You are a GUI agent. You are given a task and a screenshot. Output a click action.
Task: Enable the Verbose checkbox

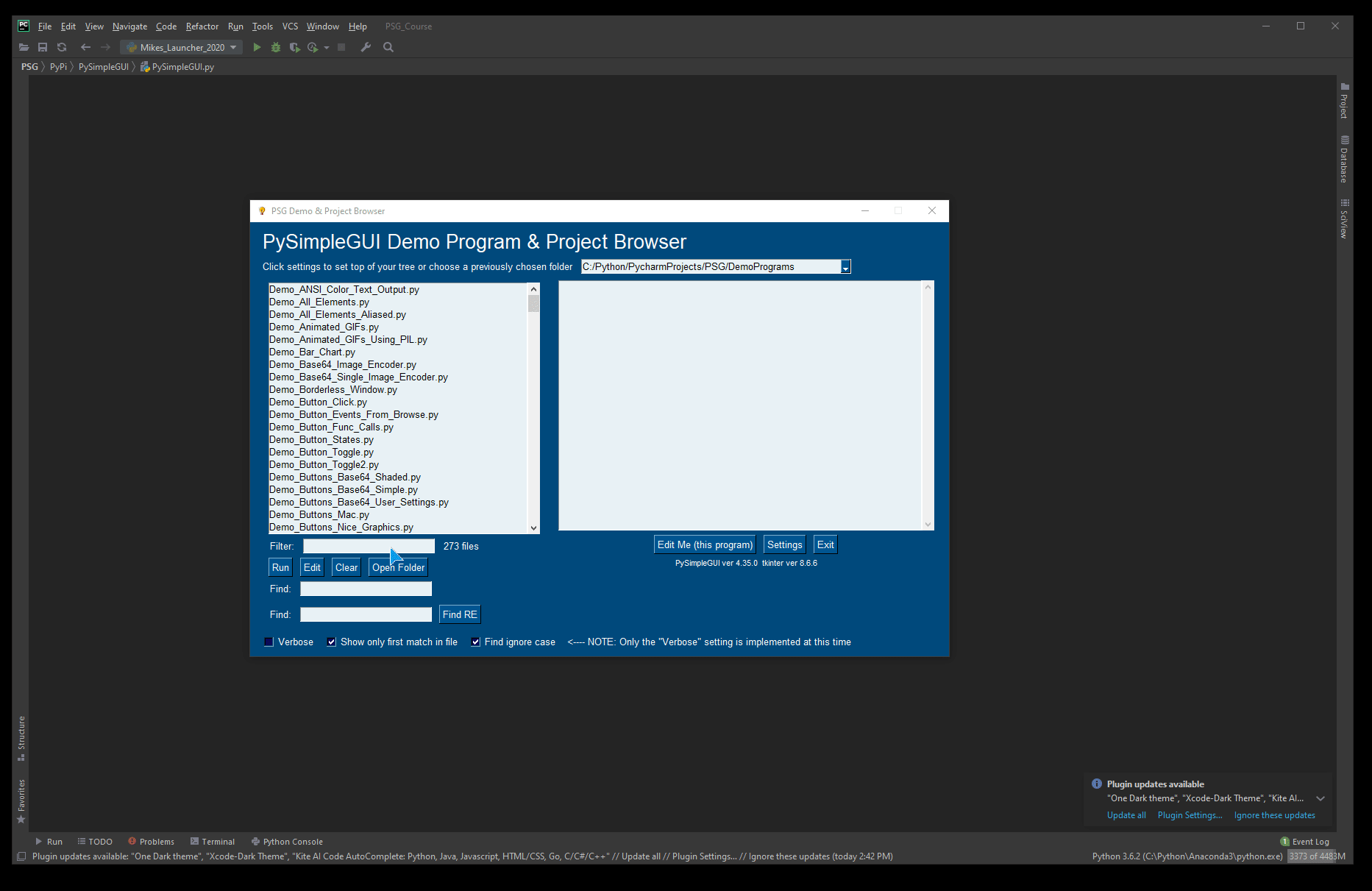click(x=269, y=642)
